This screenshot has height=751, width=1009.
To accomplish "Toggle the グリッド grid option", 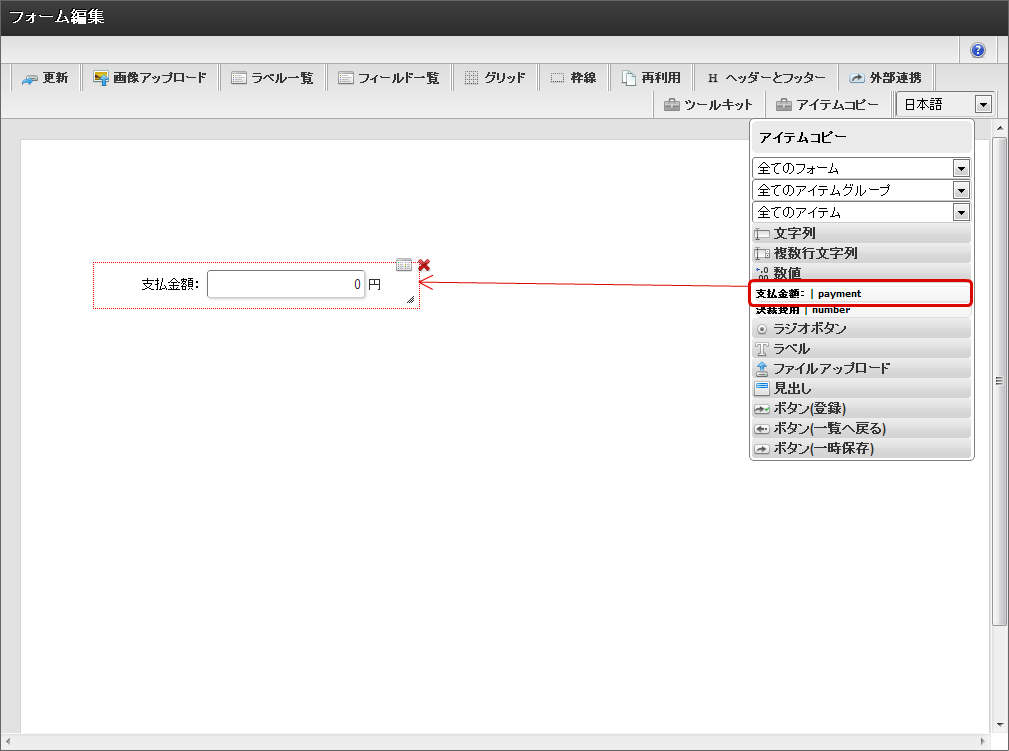I will click(x=495, y=78).
